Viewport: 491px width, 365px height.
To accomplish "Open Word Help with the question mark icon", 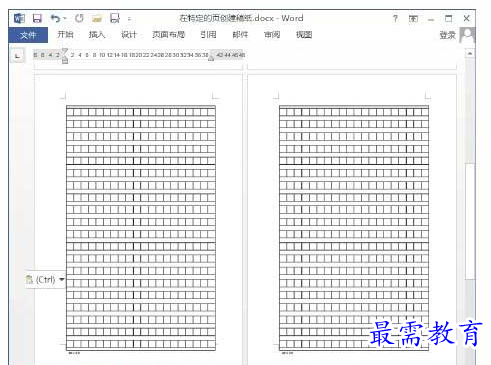I will pyautogui.click(x=395, y=18).
